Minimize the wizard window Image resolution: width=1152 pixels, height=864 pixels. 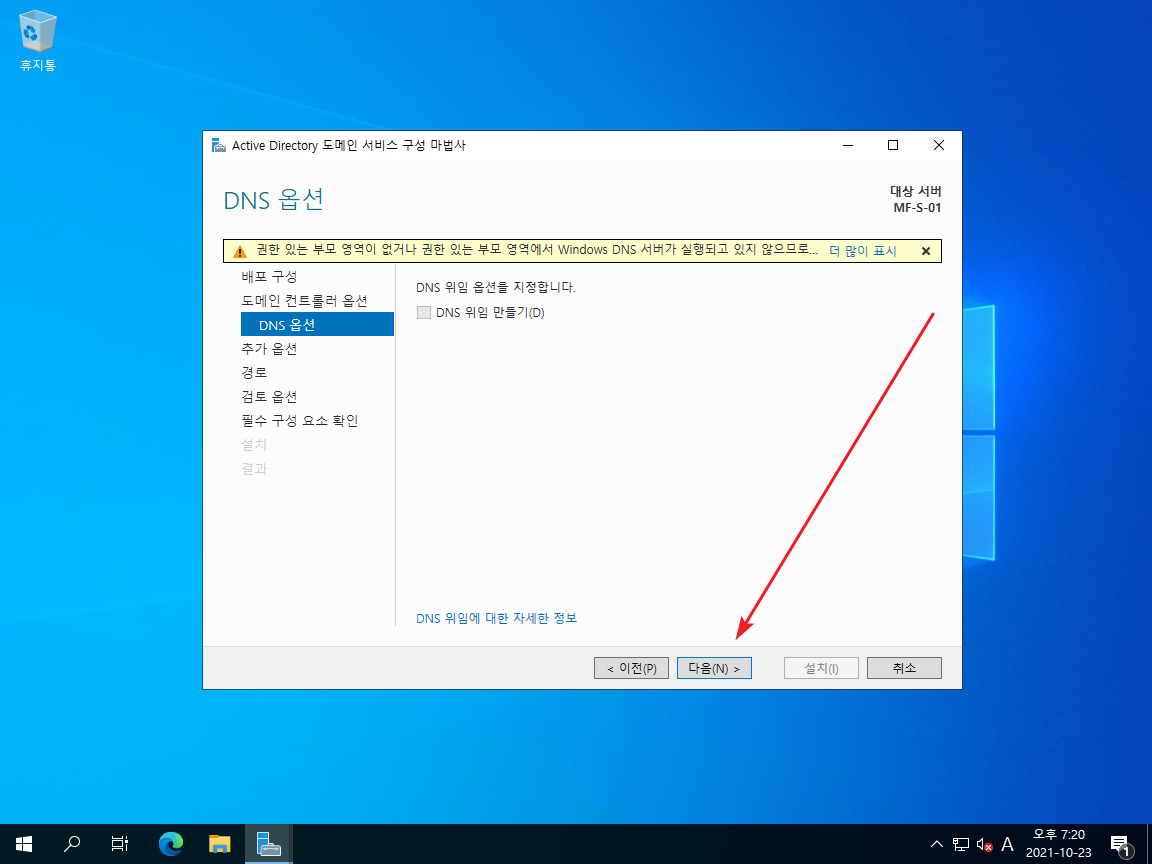click(848, 145)
